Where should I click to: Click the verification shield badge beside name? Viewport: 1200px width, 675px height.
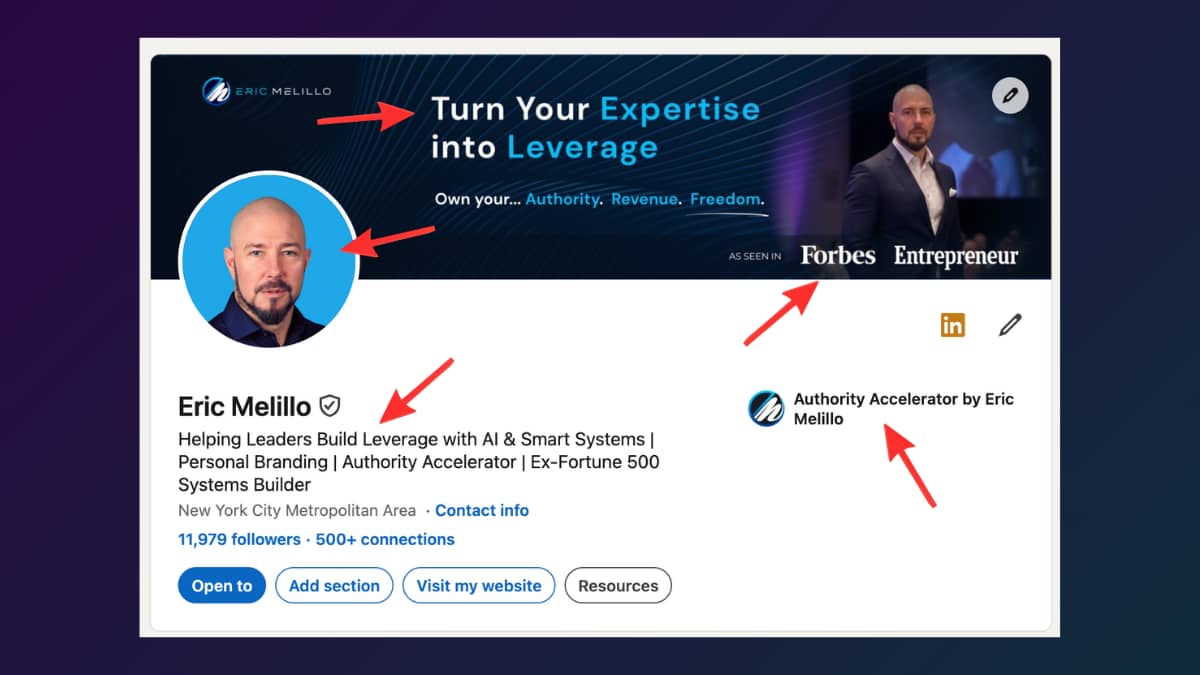pos(330,406)
